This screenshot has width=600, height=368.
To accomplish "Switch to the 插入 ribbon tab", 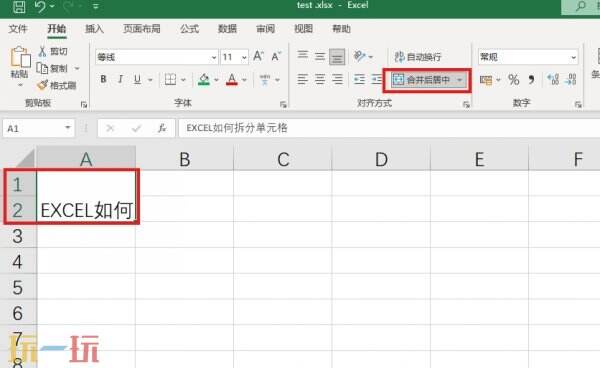I will click(x=94, y=29).
